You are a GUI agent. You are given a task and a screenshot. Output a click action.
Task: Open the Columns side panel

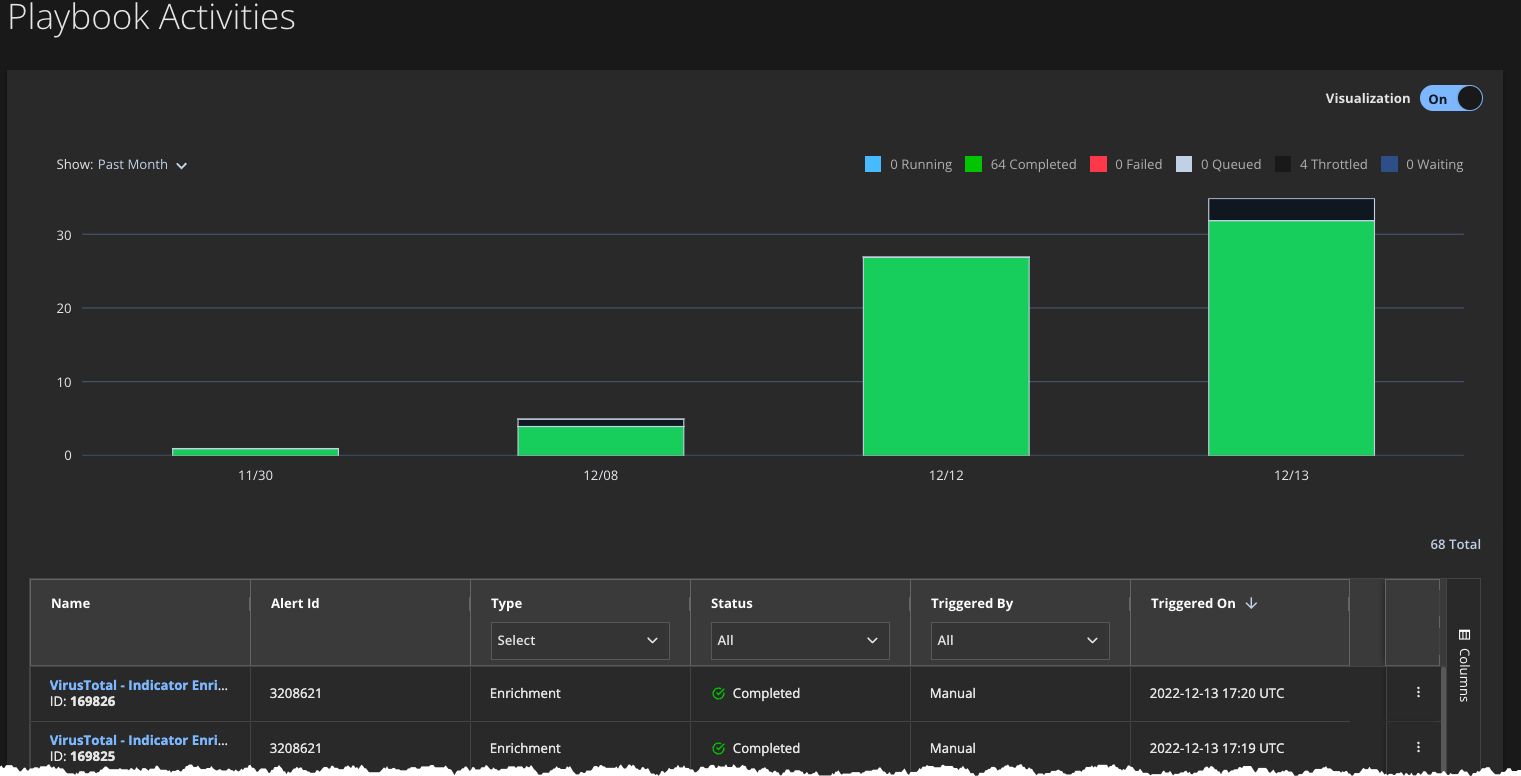coord(1464,665)
